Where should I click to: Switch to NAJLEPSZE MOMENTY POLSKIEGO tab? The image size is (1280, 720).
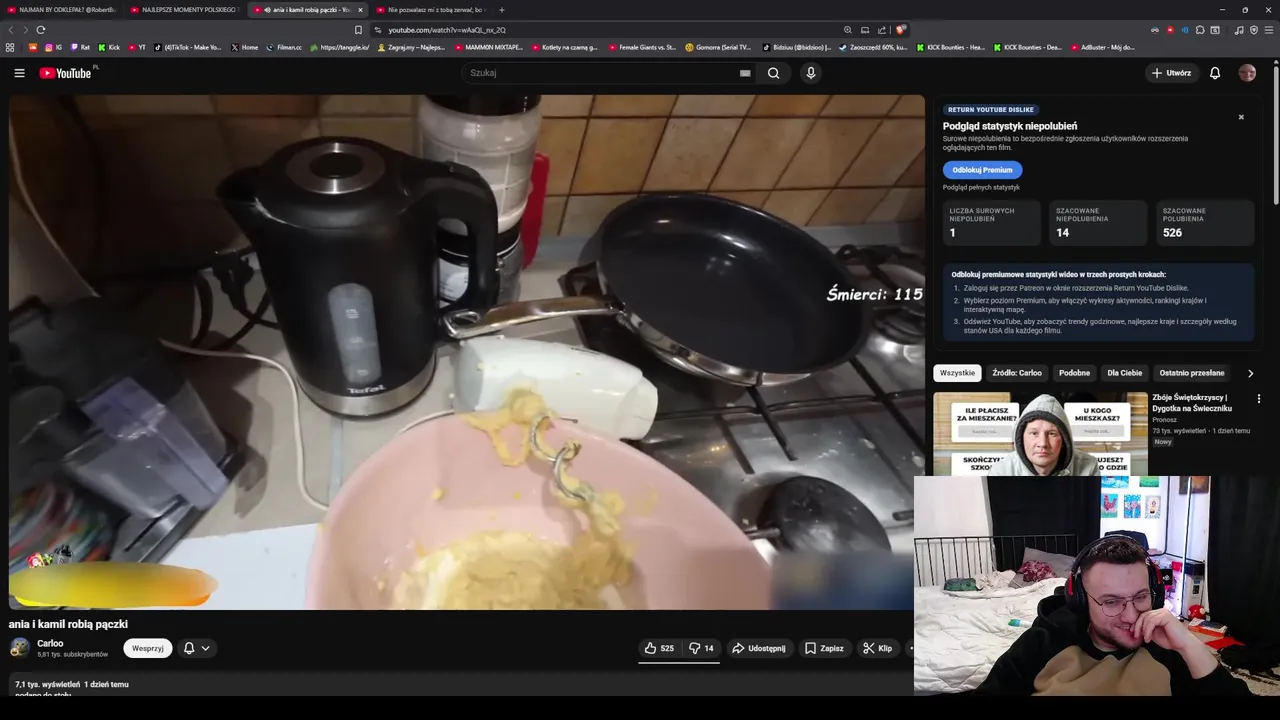click(x=184, y=10)
